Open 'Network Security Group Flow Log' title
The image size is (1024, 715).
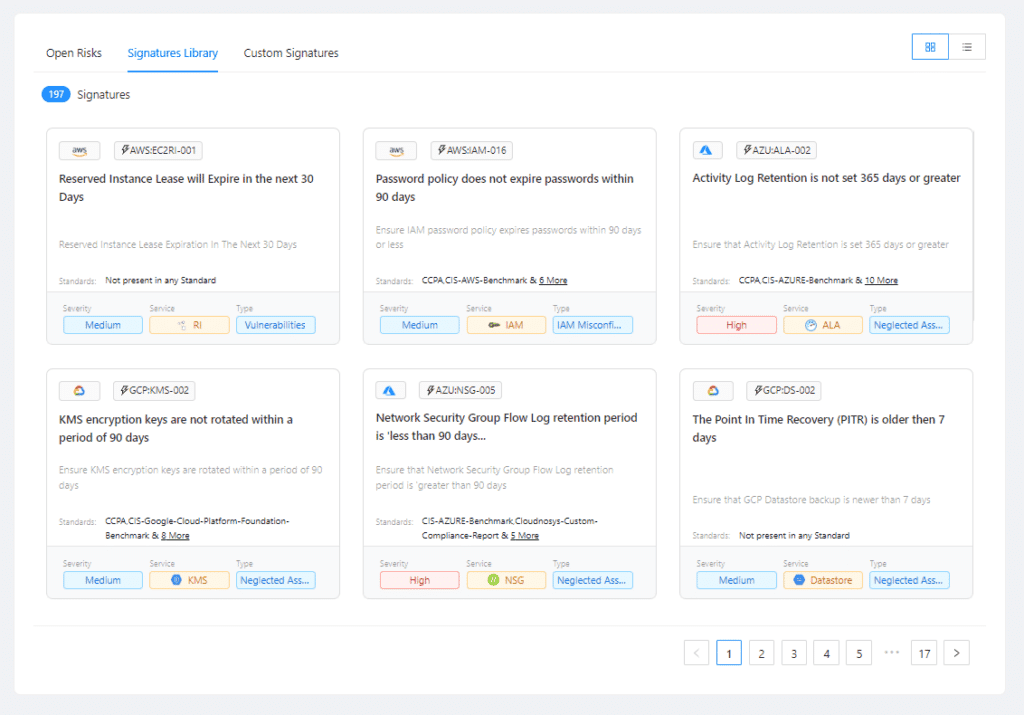coord(506,426)
